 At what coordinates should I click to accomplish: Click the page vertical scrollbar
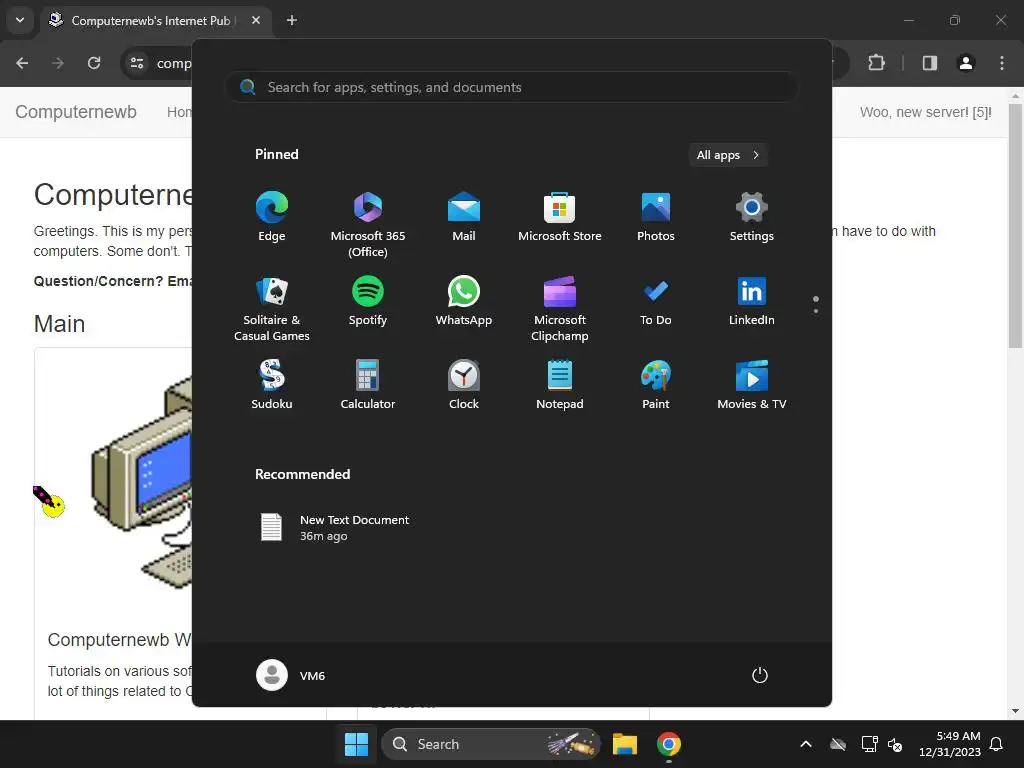[1014, 227]
